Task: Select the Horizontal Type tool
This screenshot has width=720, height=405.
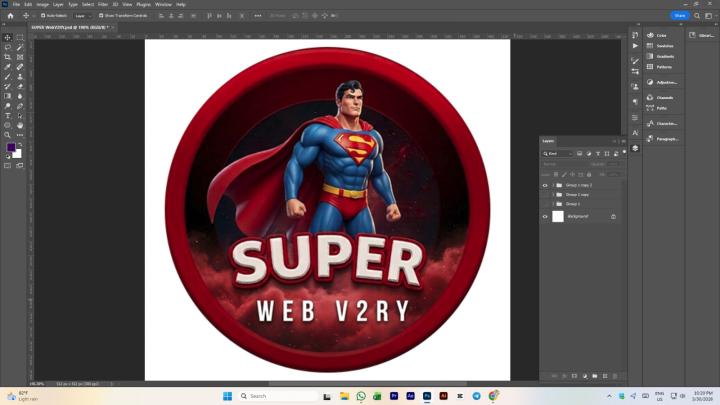Action: 7,116
